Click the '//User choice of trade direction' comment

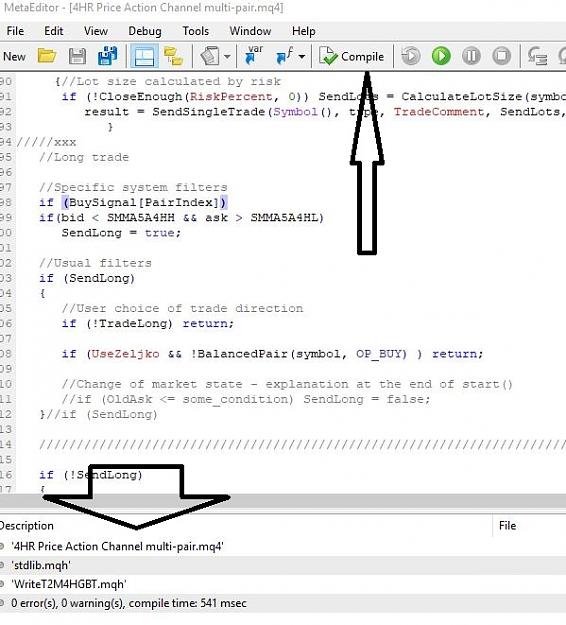[x=182, y=308]
